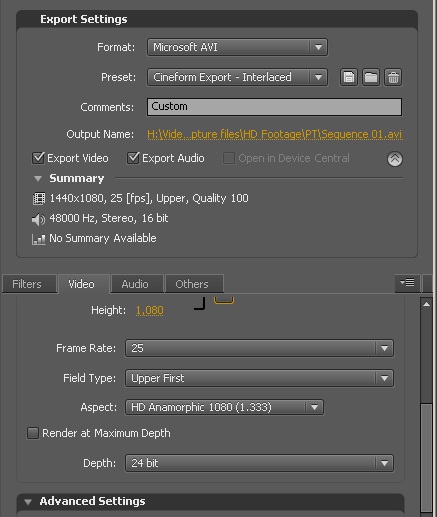Open the tab panel flyout menu icon

tap(407, 283)
